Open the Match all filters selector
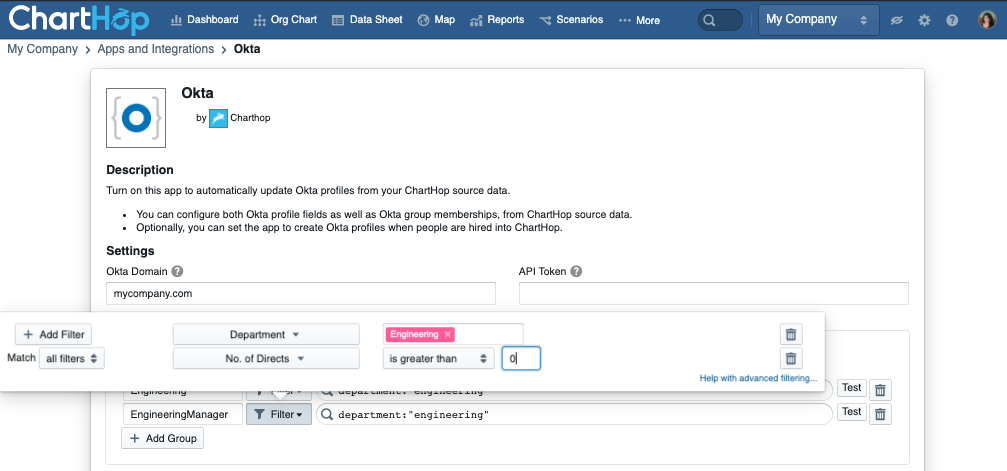Screen dimensions: 1007x471 click(x=71, y=359)
